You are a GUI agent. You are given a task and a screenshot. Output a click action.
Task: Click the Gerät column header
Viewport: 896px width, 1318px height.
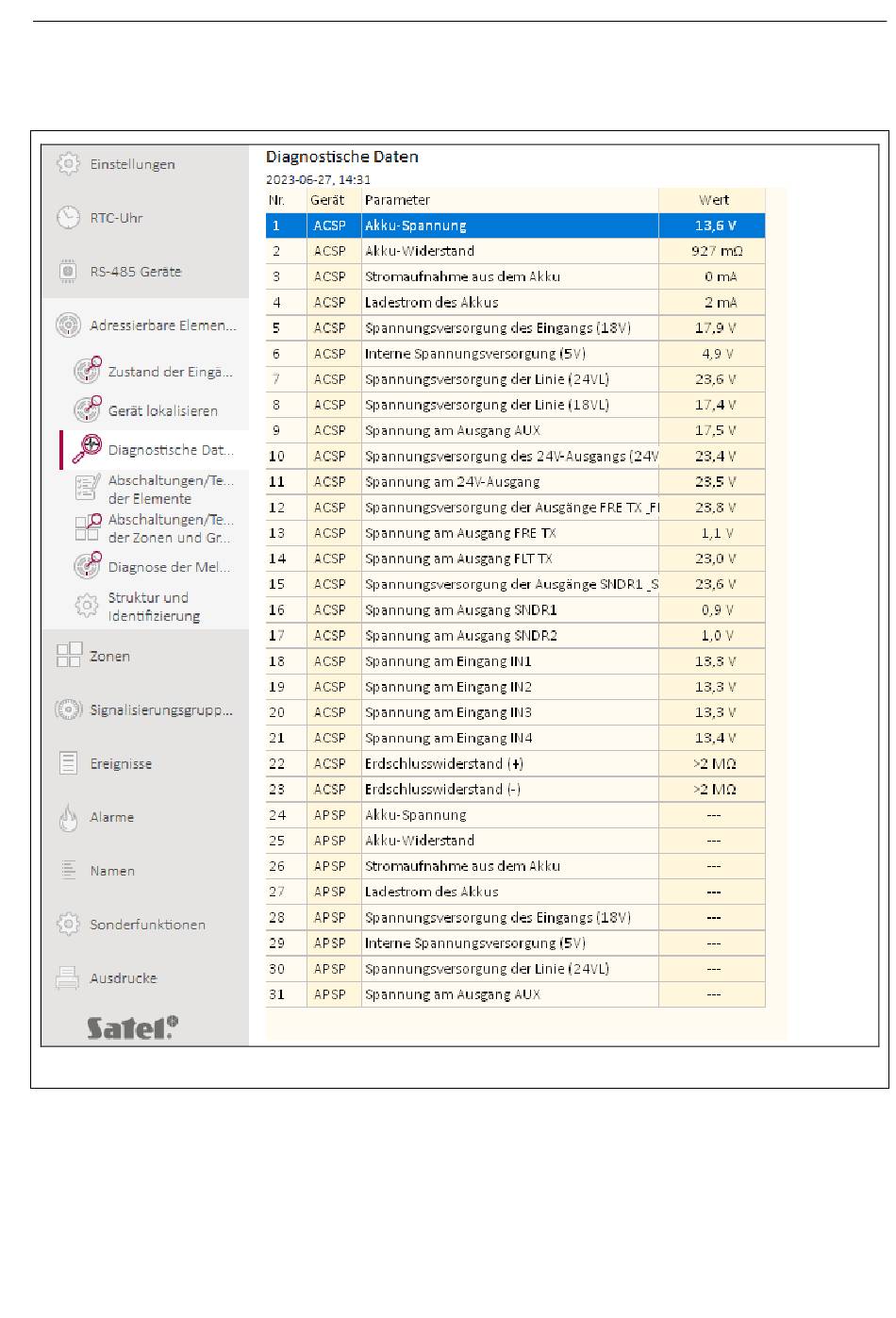334,200
